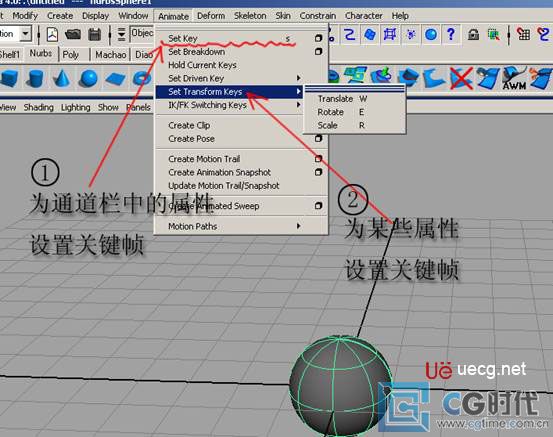Create a NURBS sphere from the shelf

88,78
